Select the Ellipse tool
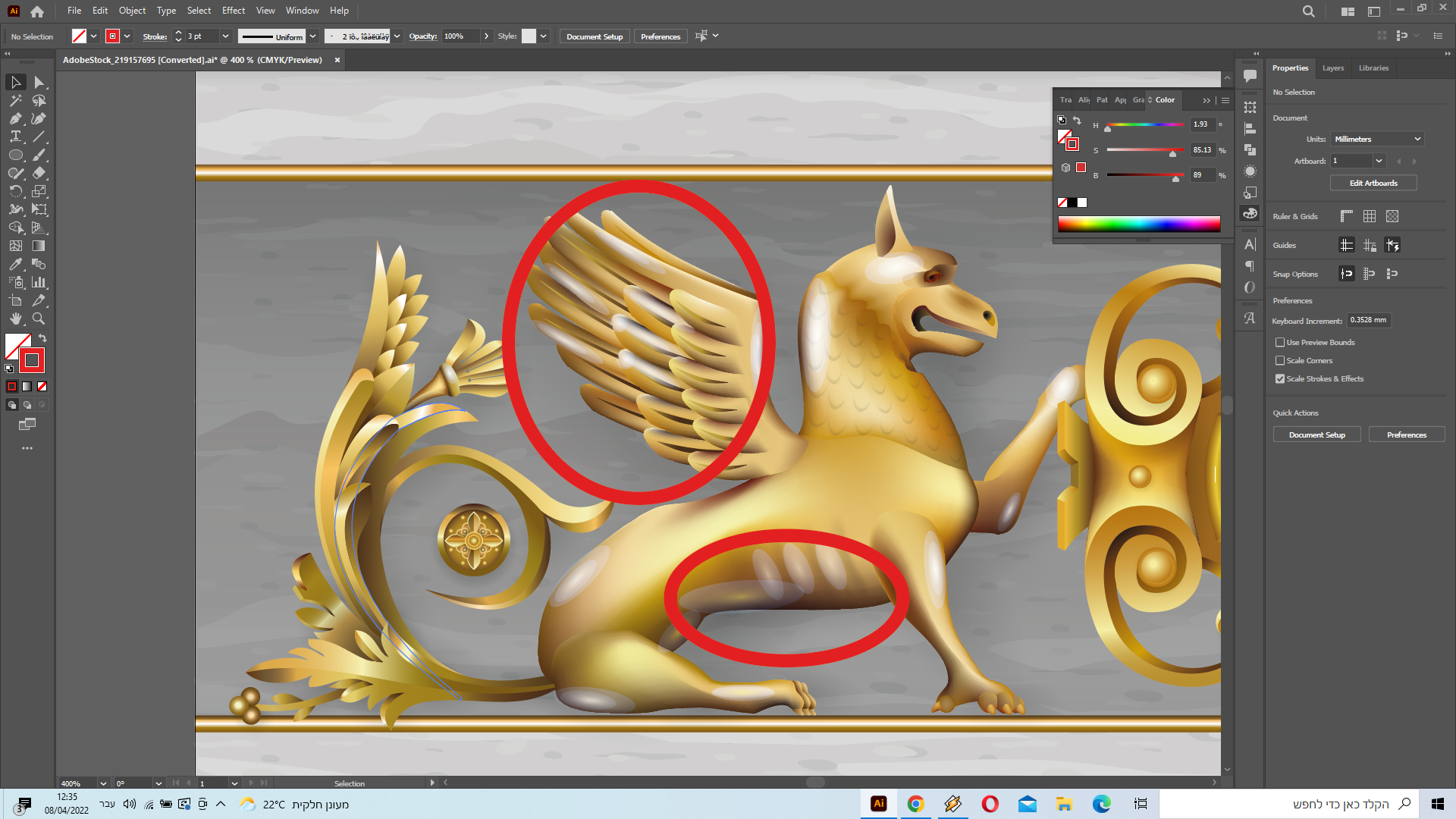The image size is (1456, 819). (x=15, y=155)
